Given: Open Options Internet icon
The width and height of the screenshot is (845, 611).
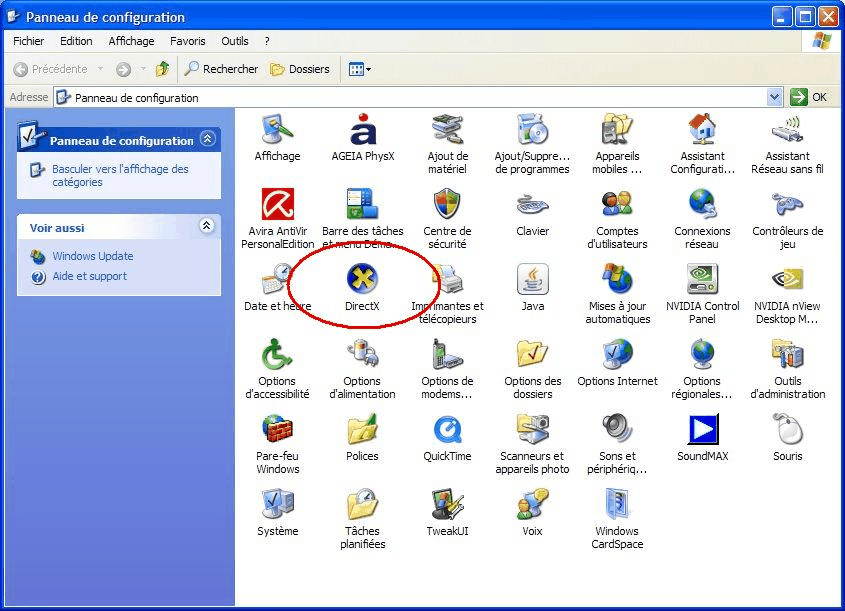Looking at the screenshot, I should click(617, 354).
